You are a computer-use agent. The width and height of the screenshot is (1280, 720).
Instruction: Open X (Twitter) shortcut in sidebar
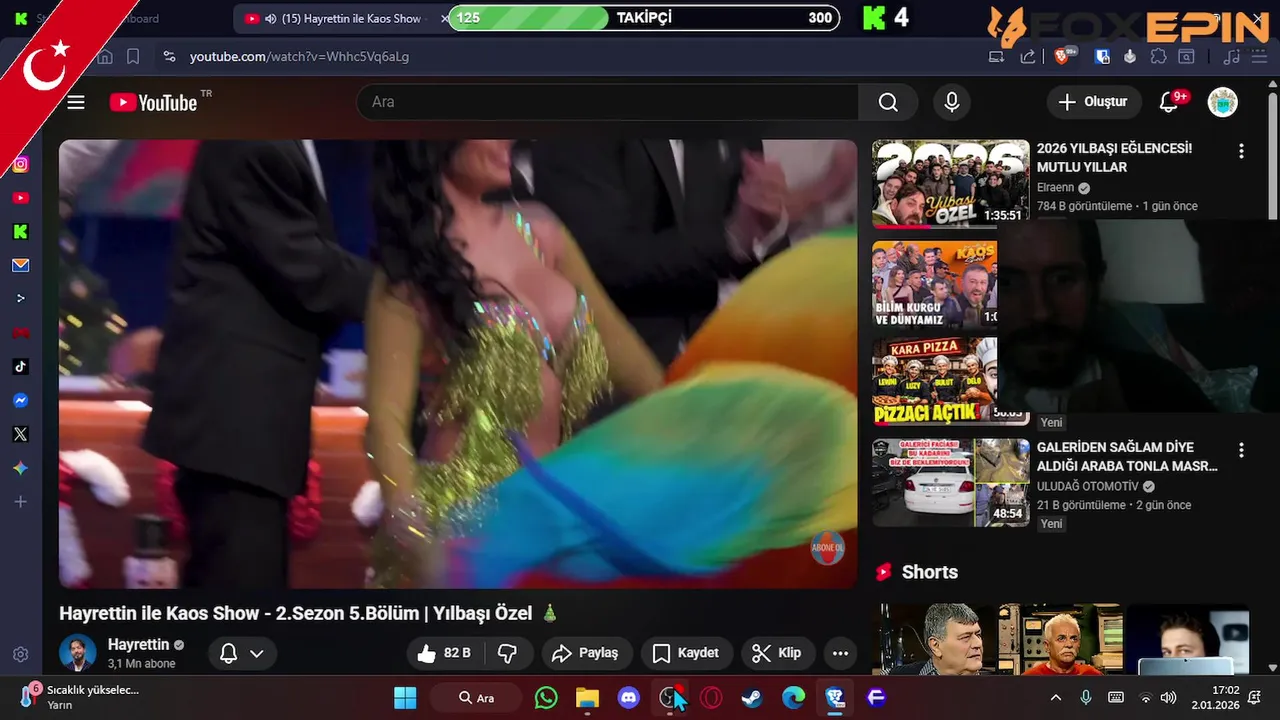[x=20, y=434]
